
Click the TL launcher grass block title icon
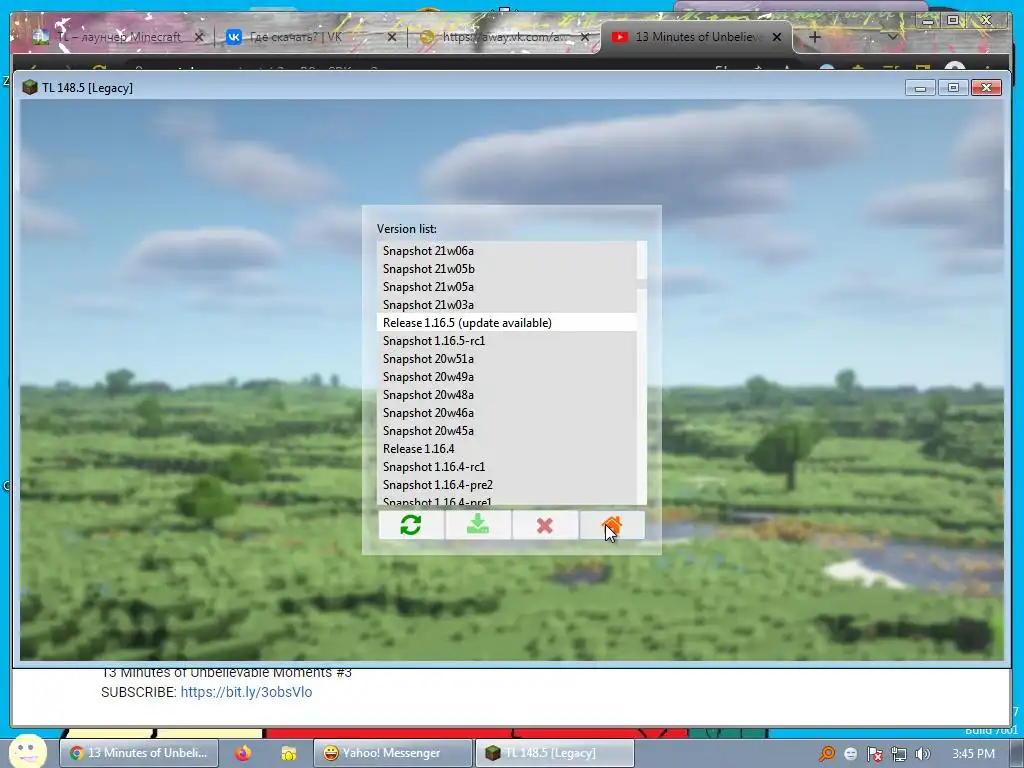(x=29, y=88)
